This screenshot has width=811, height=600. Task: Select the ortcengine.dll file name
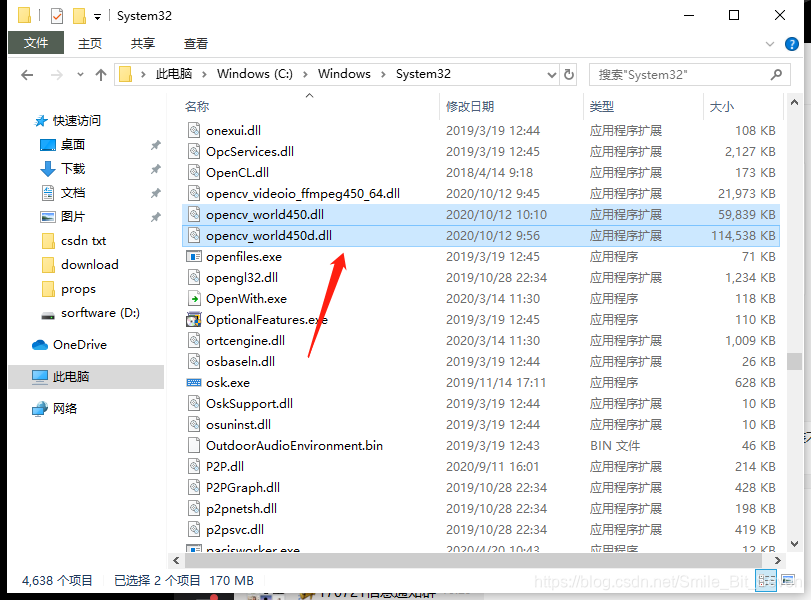245,340
